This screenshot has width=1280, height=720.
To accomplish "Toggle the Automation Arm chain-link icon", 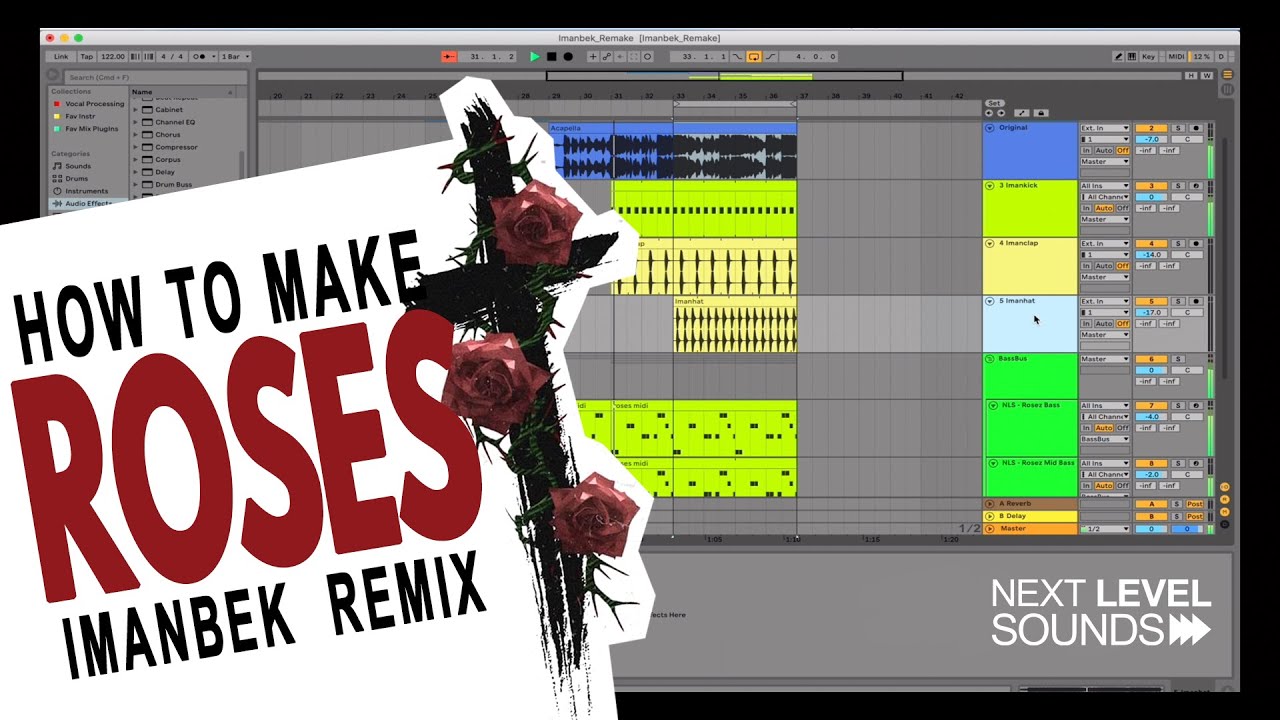I will click(606, 57).
